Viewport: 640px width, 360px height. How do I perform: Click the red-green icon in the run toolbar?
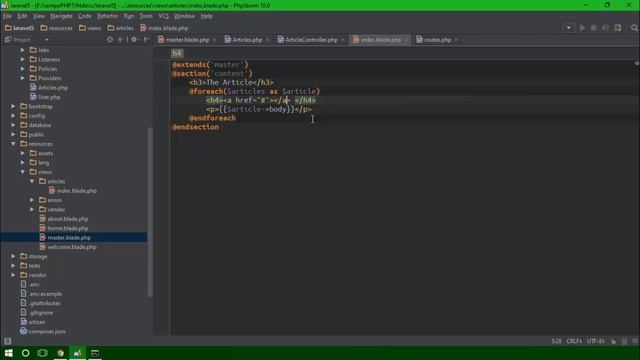(618, 28)
